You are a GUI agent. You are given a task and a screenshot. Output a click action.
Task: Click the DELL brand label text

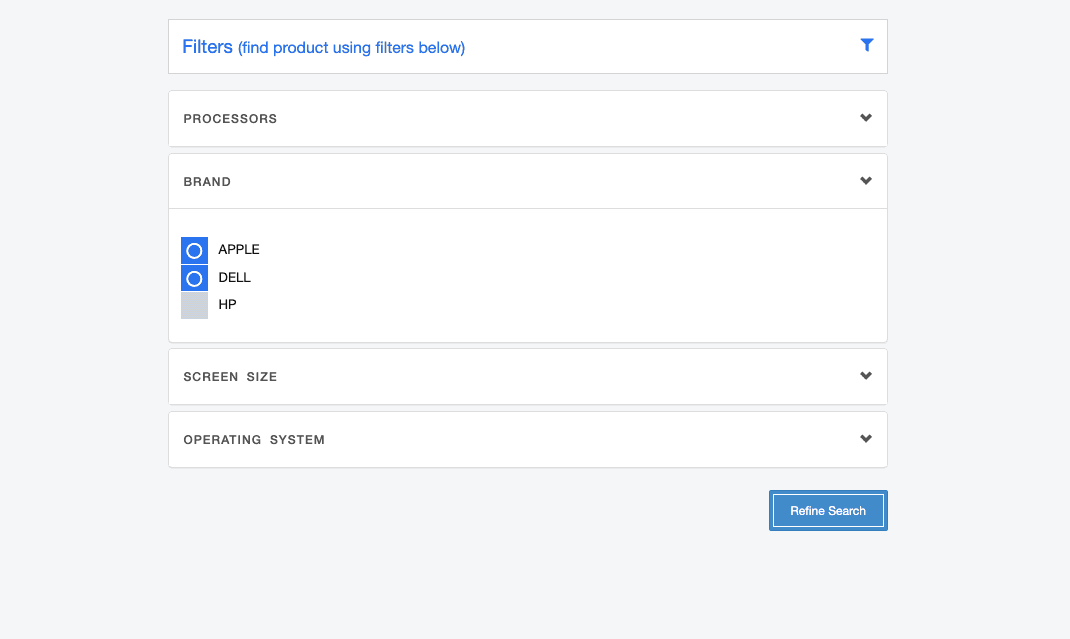(234, 277)
